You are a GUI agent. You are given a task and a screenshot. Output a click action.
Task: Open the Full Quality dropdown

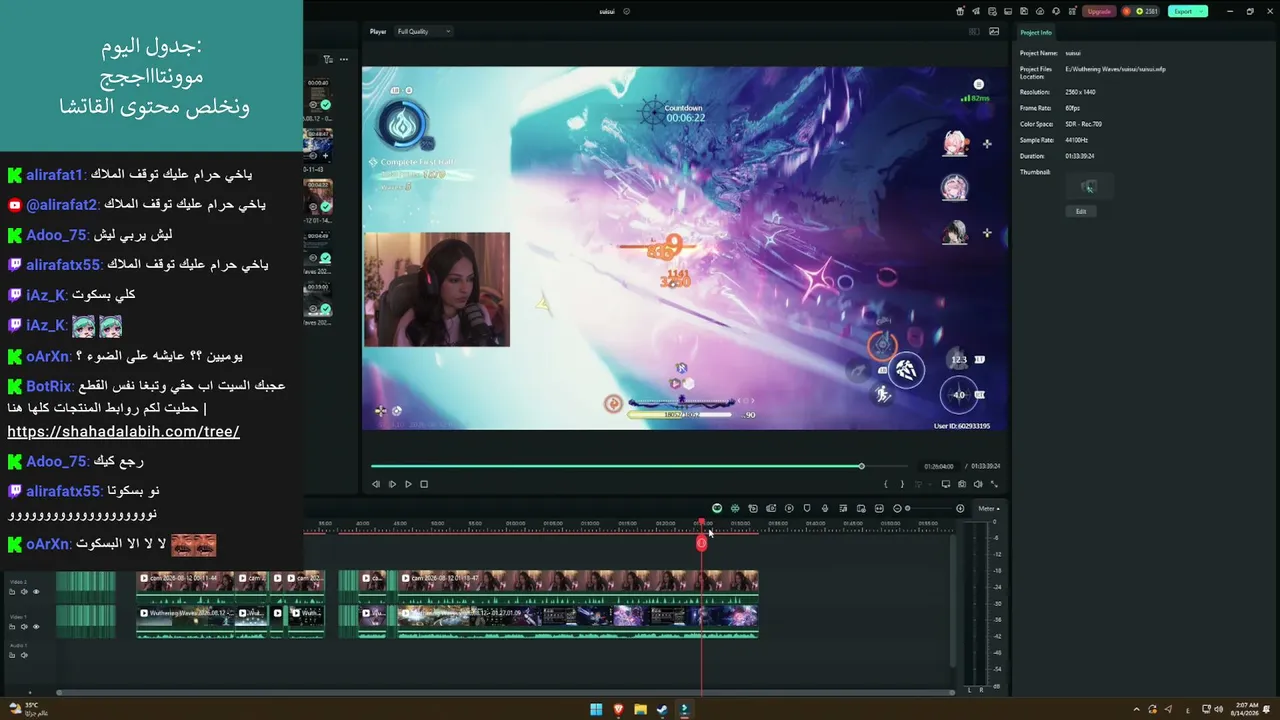point(424,31)
